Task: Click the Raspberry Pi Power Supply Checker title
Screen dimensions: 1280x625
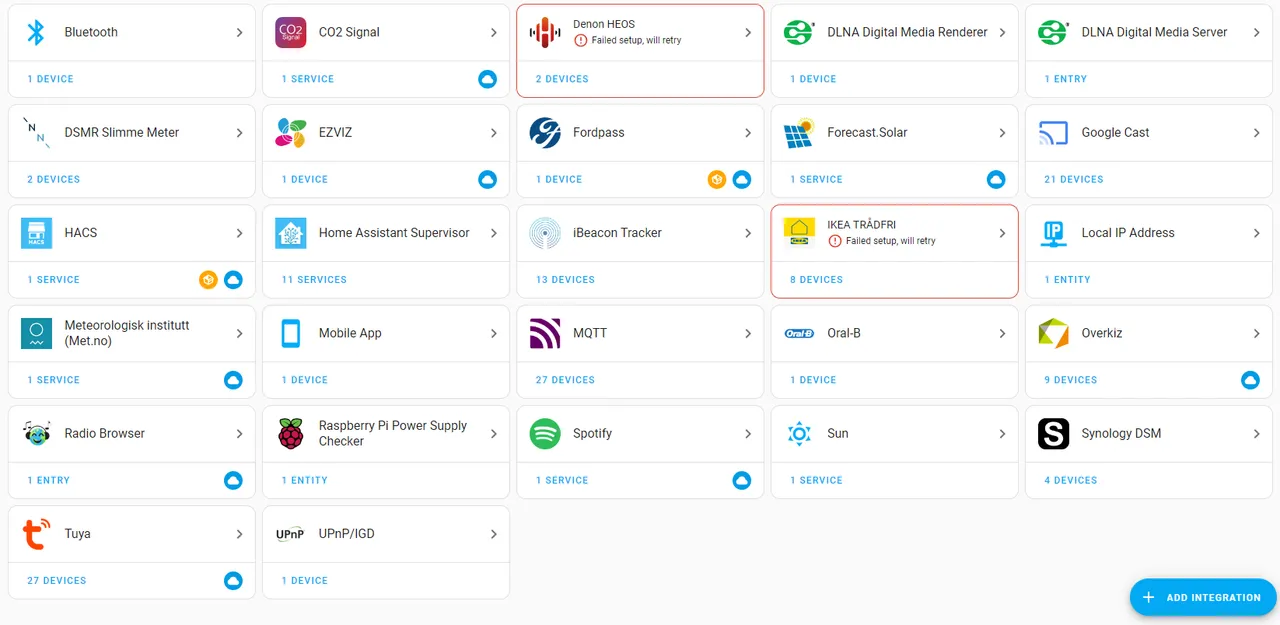Action: click(393, 433)
